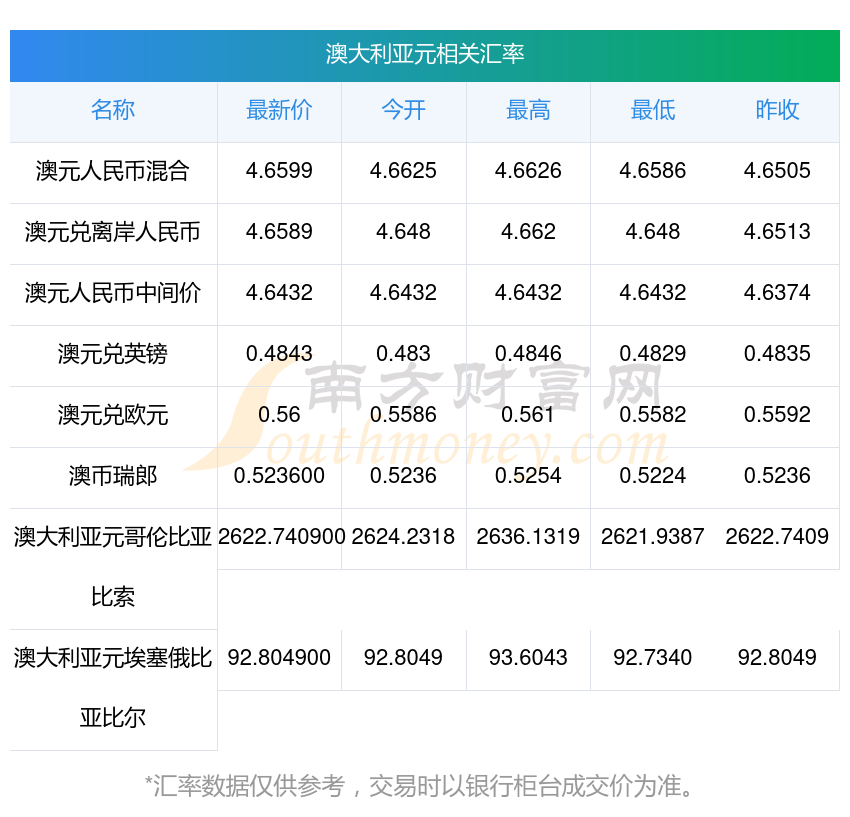Click latest price 2622.740900
The width and height of the screenshot is (850, 817).
(x=281, y=537)
